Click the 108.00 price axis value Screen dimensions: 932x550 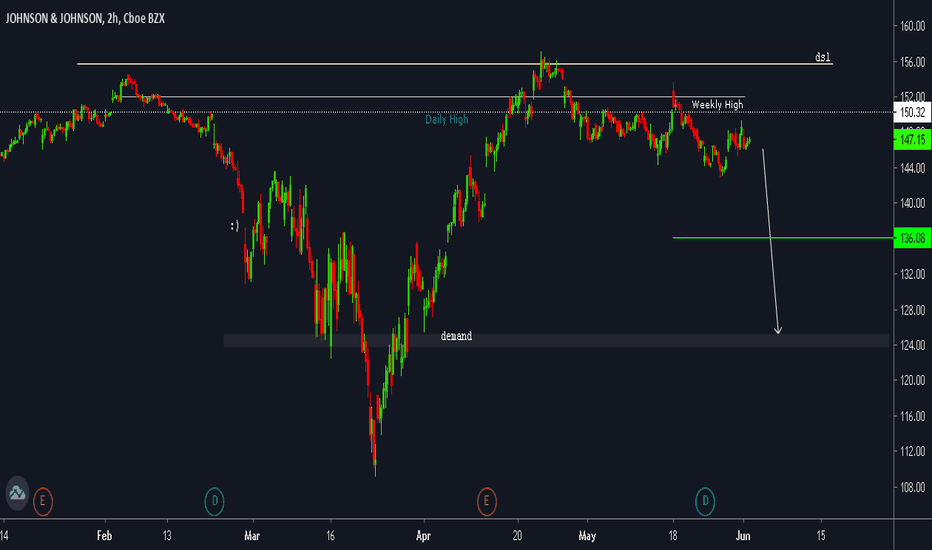[x=912, y=488]
